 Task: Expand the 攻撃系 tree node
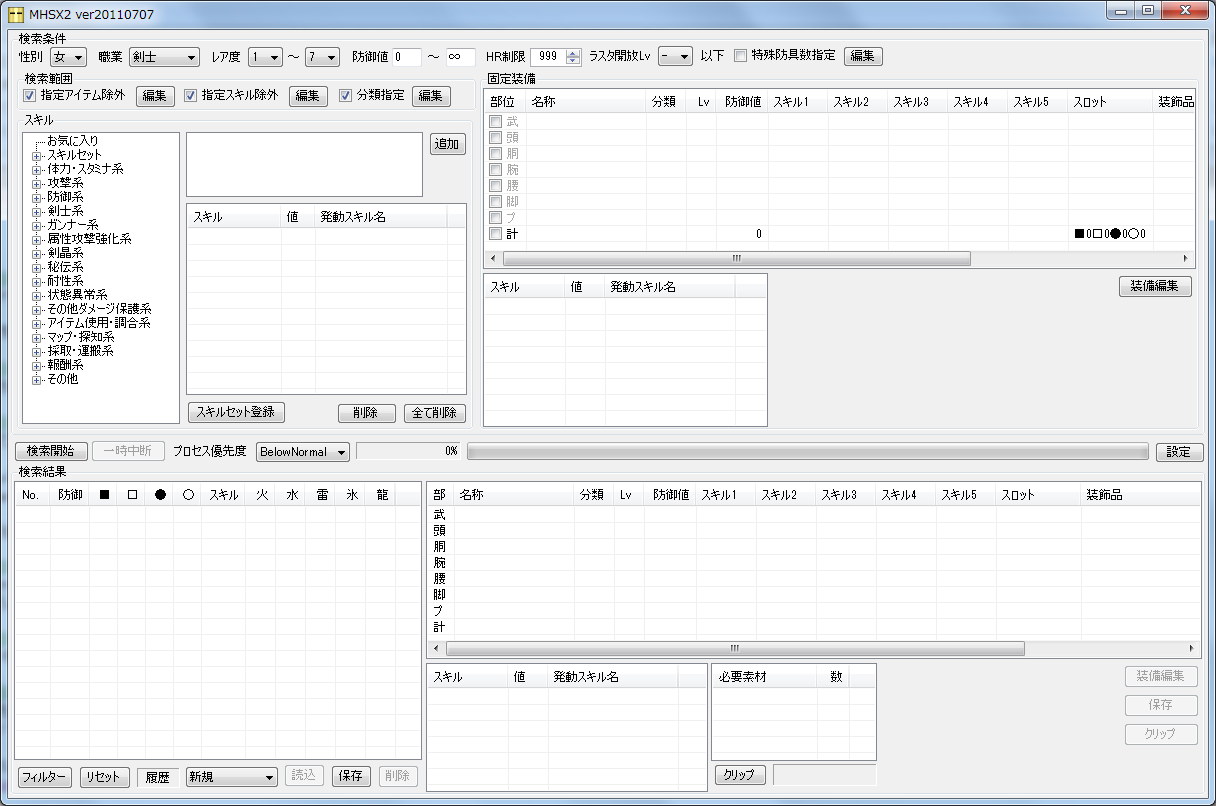(37, 183)
